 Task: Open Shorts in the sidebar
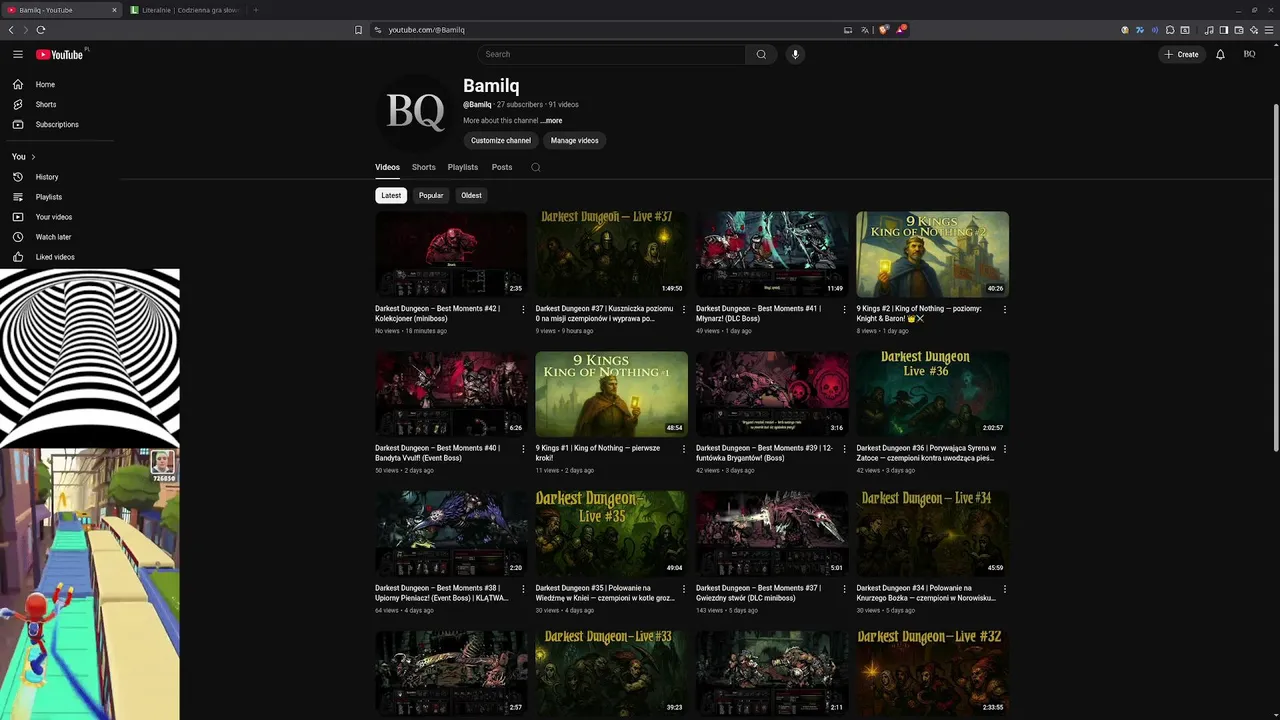coord(58,105)
